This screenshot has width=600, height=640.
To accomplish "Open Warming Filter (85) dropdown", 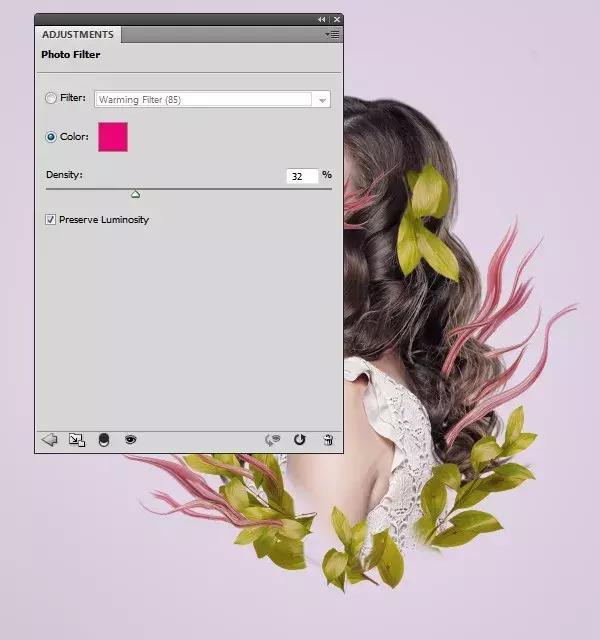I will 212,99.
